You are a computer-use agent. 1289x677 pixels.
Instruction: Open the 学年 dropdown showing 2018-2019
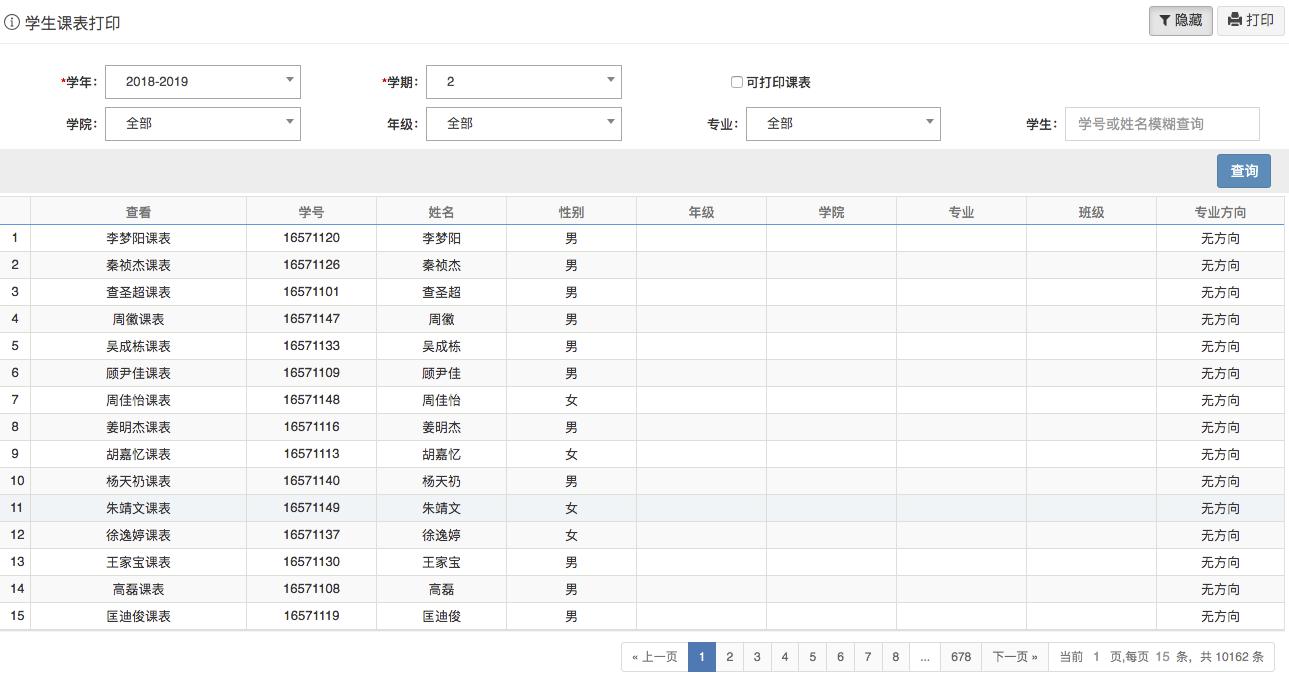[x=202, y=81]
